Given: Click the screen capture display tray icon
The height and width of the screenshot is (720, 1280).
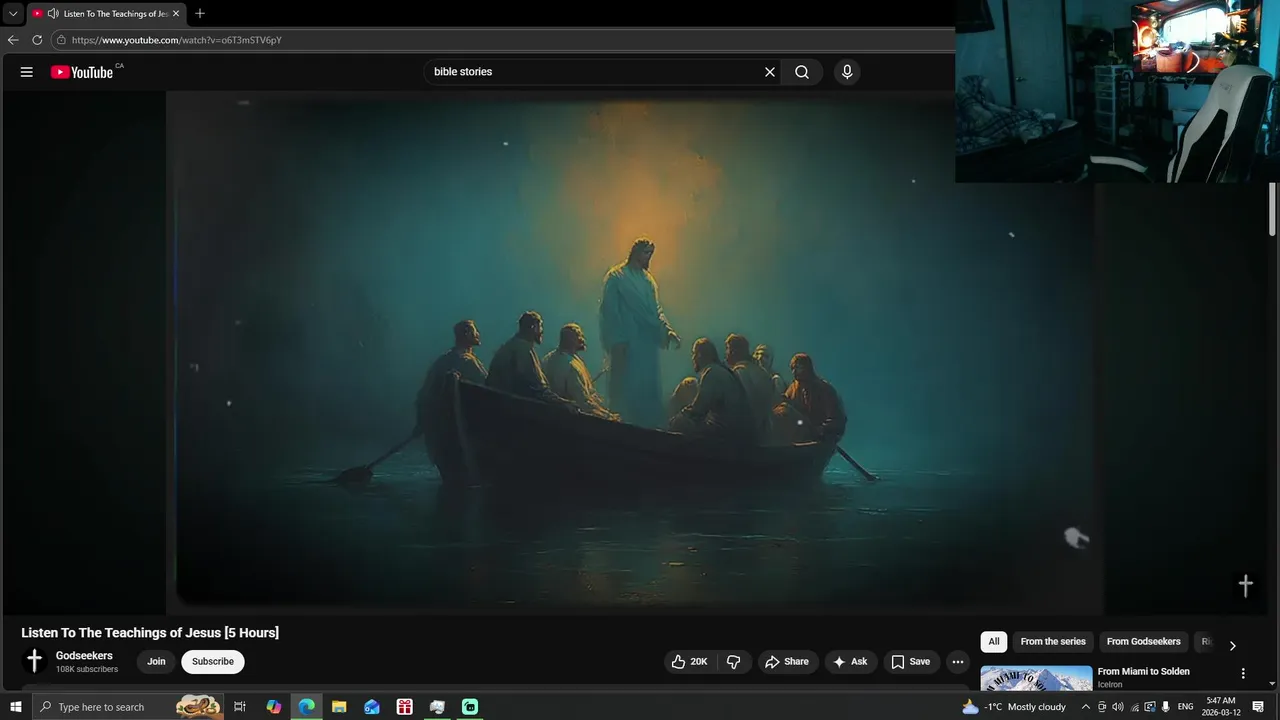Looking at the screenshot, I should (x=1150, y=707).
